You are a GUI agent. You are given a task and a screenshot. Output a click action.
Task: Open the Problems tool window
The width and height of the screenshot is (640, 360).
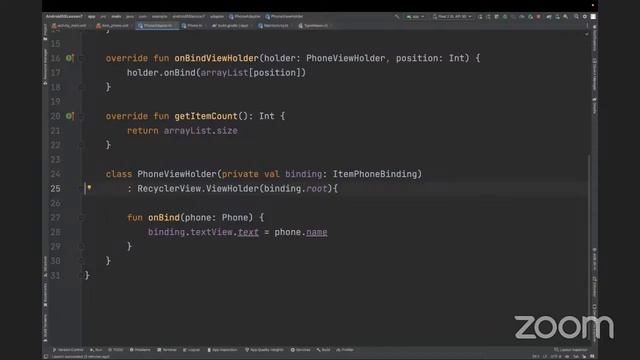click(140, 350)
